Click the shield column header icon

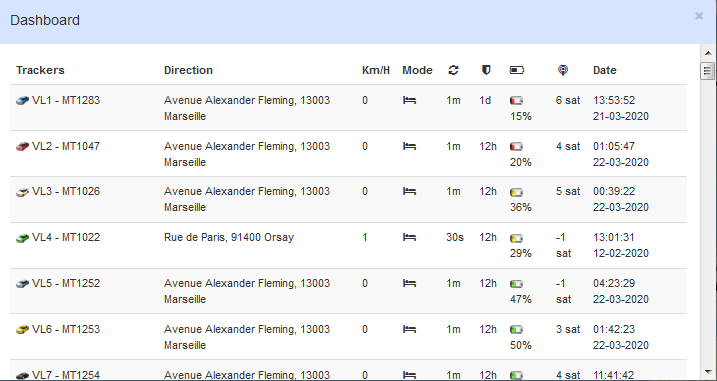click(486, 70)
